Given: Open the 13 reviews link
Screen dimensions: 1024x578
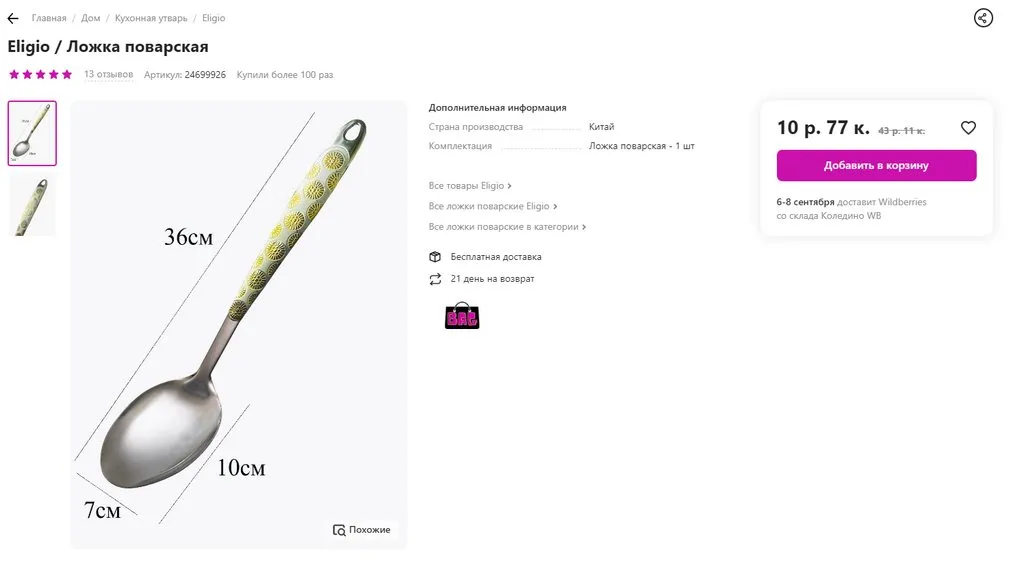Looking at the screenshot, I should pos(108,75).
